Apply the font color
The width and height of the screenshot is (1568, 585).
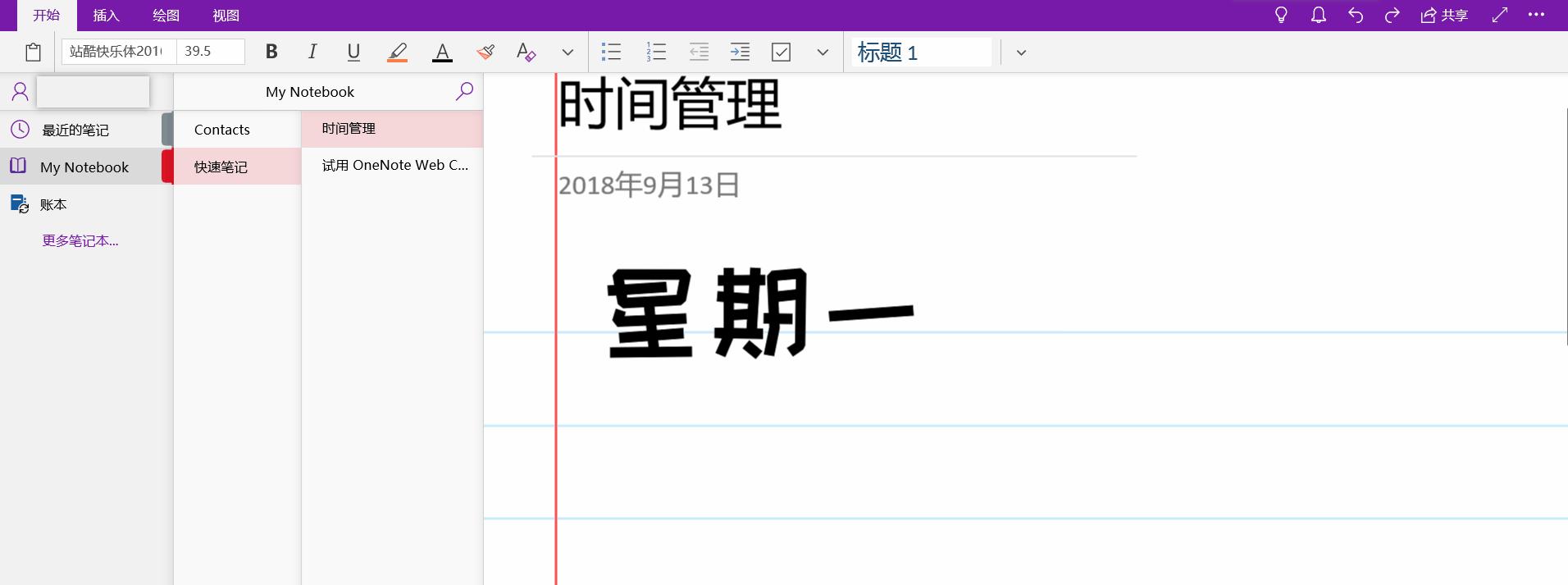tap(442, 53)
